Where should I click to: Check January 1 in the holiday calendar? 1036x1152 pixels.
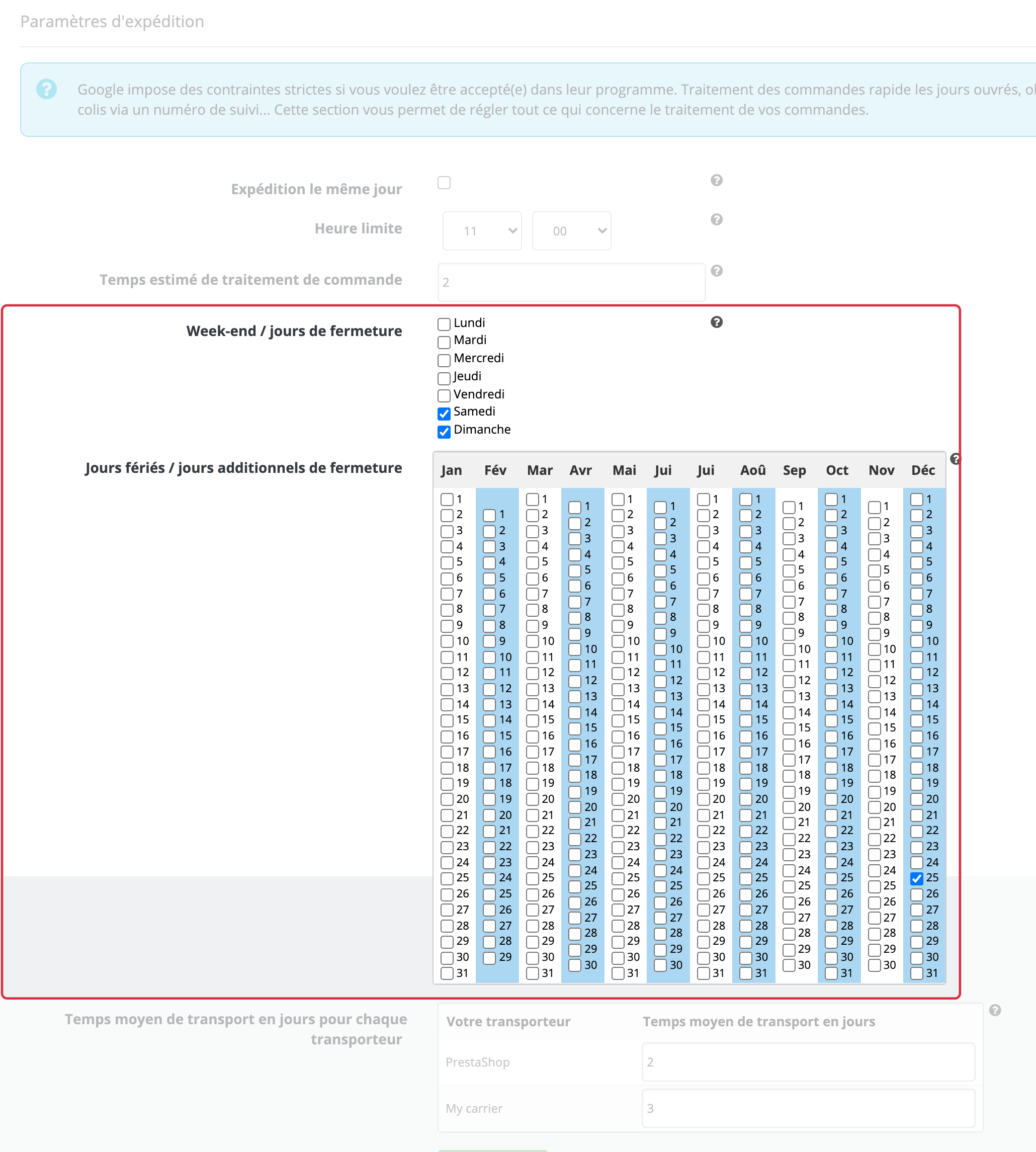[x=447, y=500]
